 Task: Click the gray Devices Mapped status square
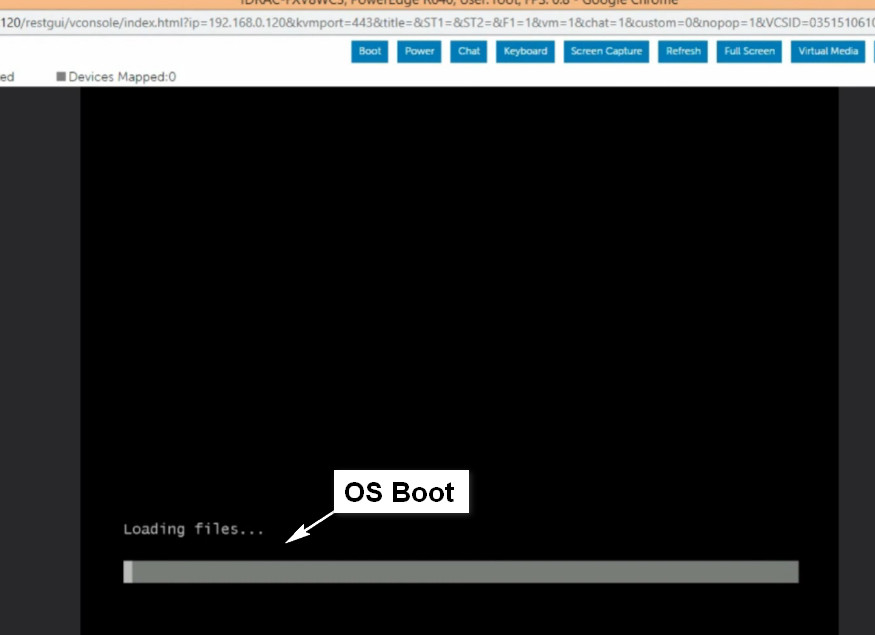[61, 76]
